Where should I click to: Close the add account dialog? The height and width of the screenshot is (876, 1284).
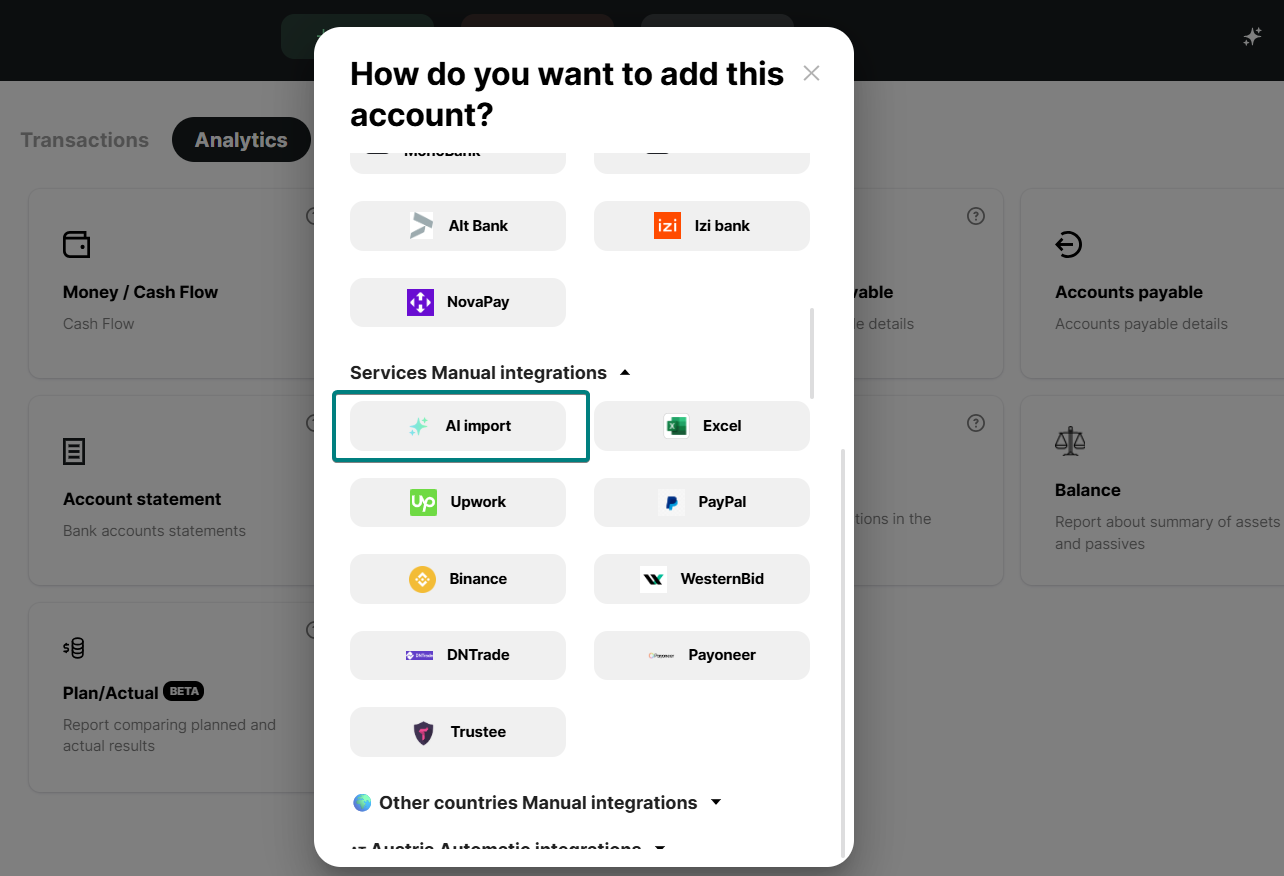(x=811, y=73)
